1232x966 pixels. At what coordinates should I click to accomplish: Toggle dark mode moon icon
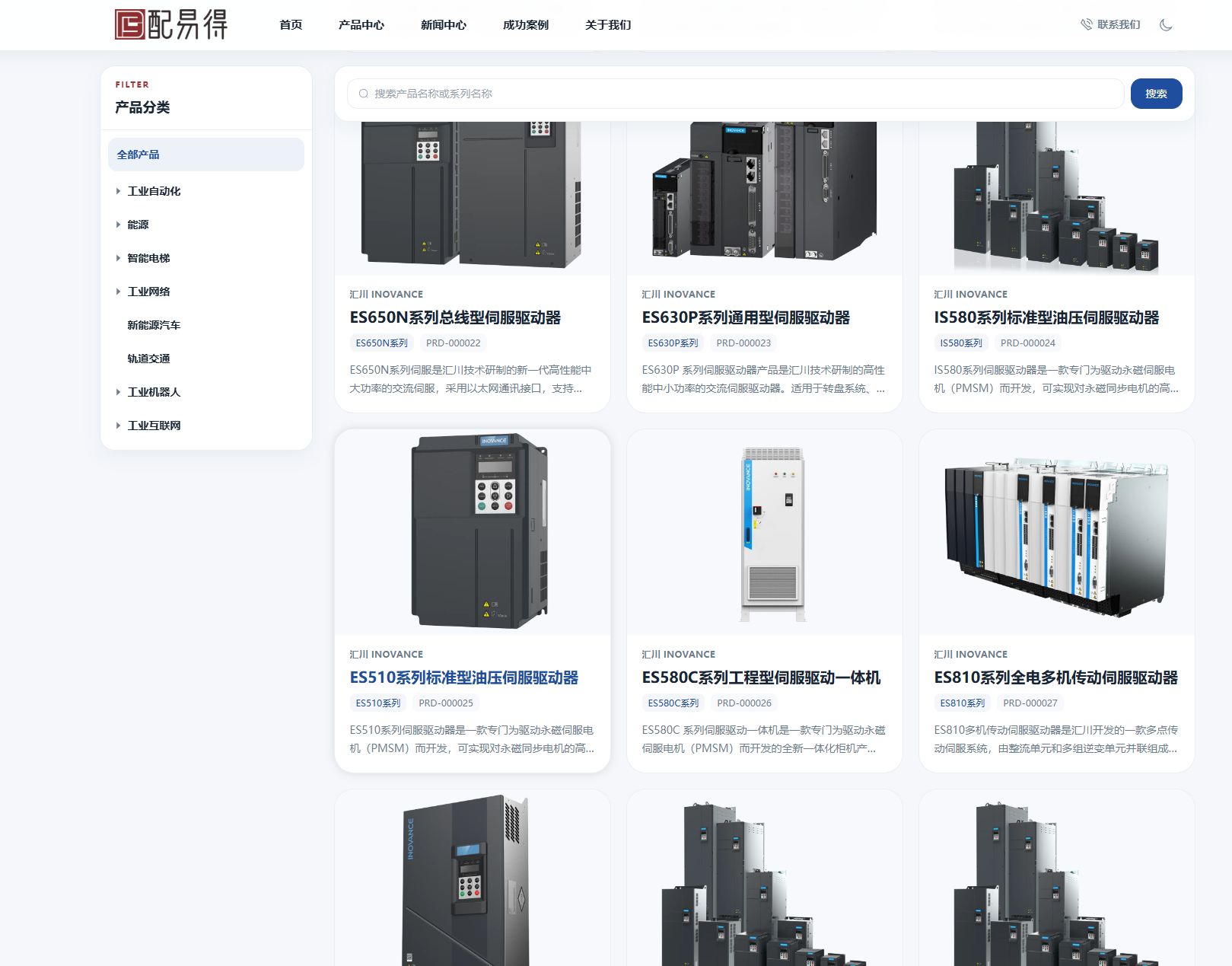tap(1166, 24)
